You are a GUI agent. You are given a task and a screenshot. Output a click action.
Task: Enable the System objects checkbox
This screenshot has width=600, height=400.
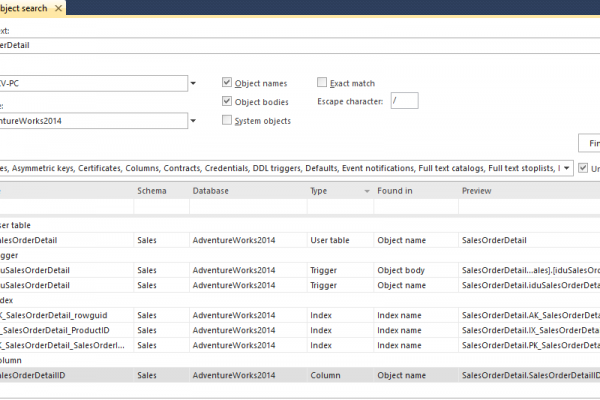point(227,120)
